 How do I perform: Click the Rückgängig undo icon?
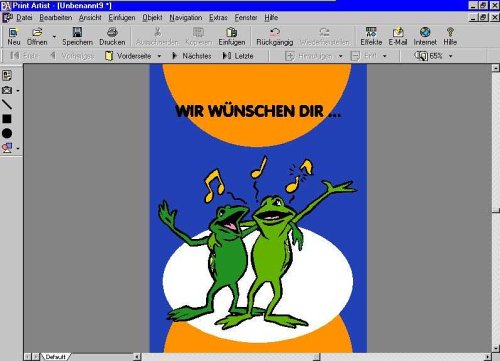click(x=274, y=32)
